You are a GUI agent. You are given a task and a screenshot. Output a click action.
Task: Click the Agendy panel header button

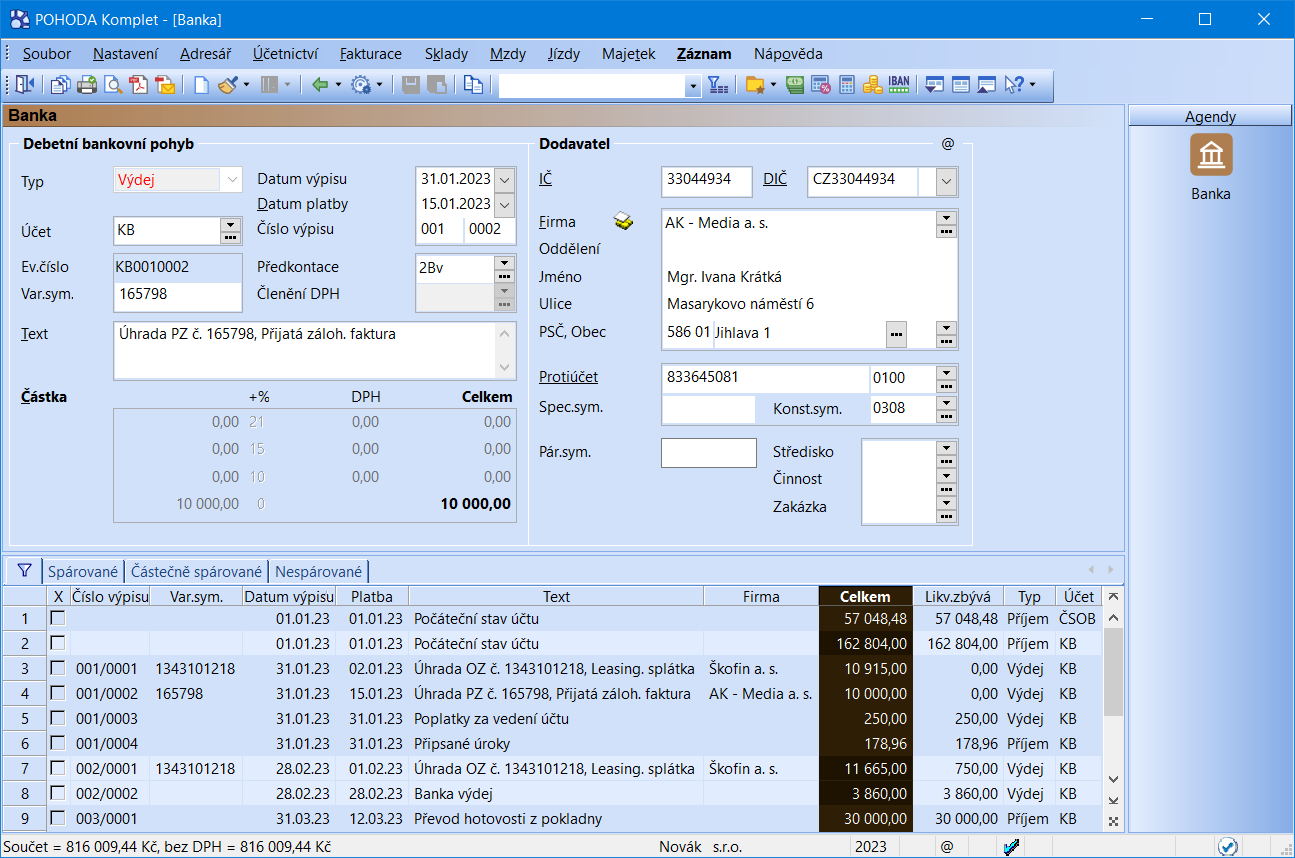[x=1210, y=117]
